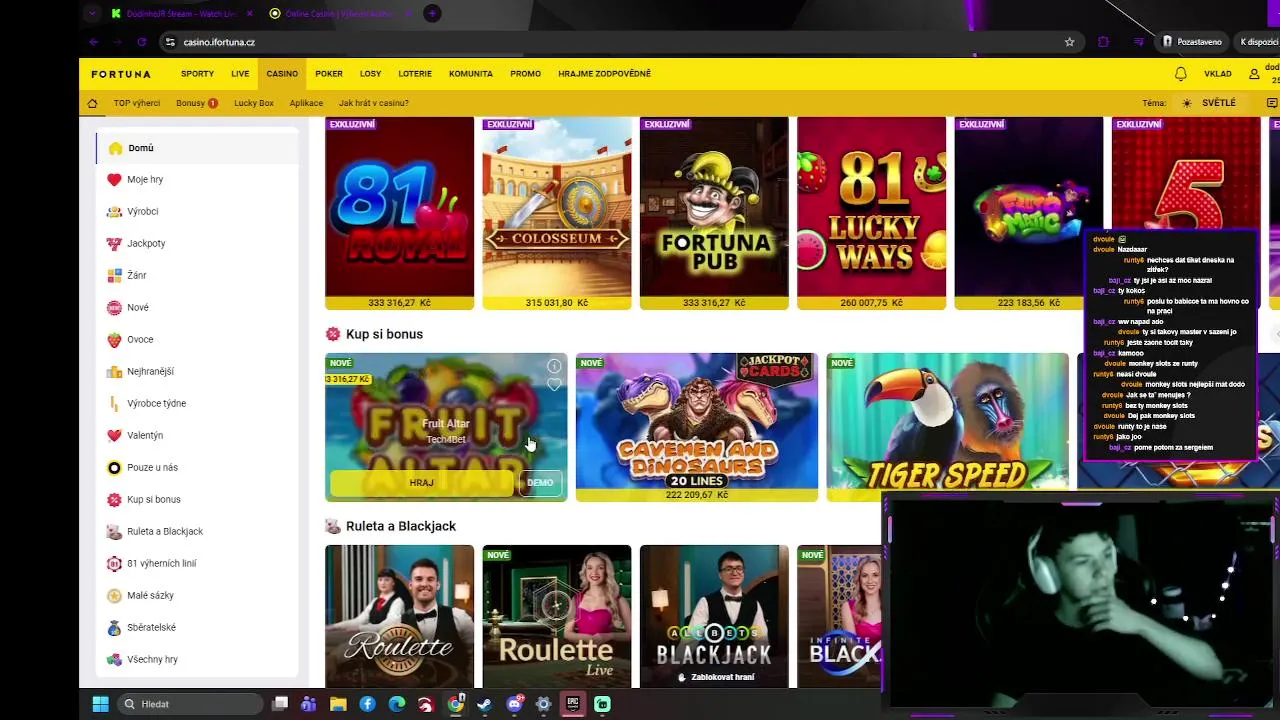
Task: Open the 81 Royal game tile
Action: (x=399, y=213)
